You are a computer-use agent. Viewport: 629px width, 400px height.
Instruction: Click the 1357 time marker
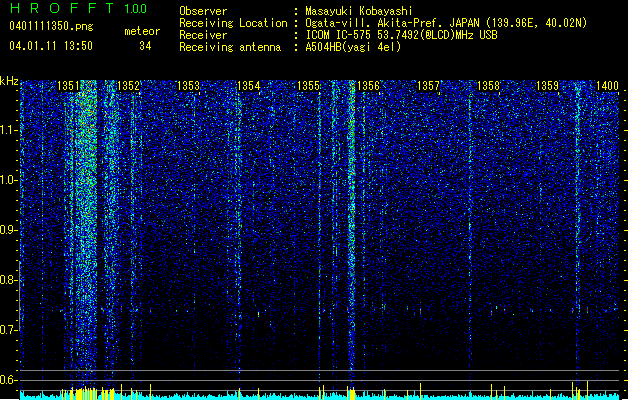[428, 85]
